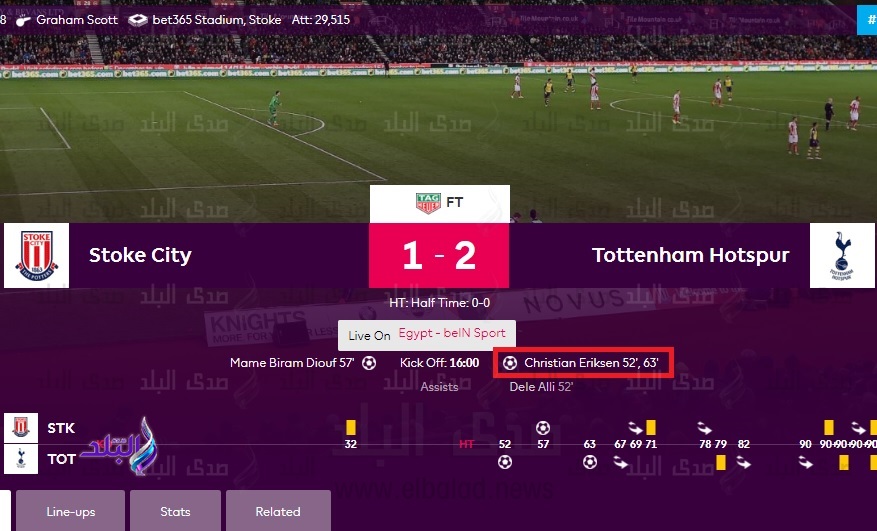The image size is (877, 531).
Task: Click the Stoke City club crest
Action: [x=36, y=256]
